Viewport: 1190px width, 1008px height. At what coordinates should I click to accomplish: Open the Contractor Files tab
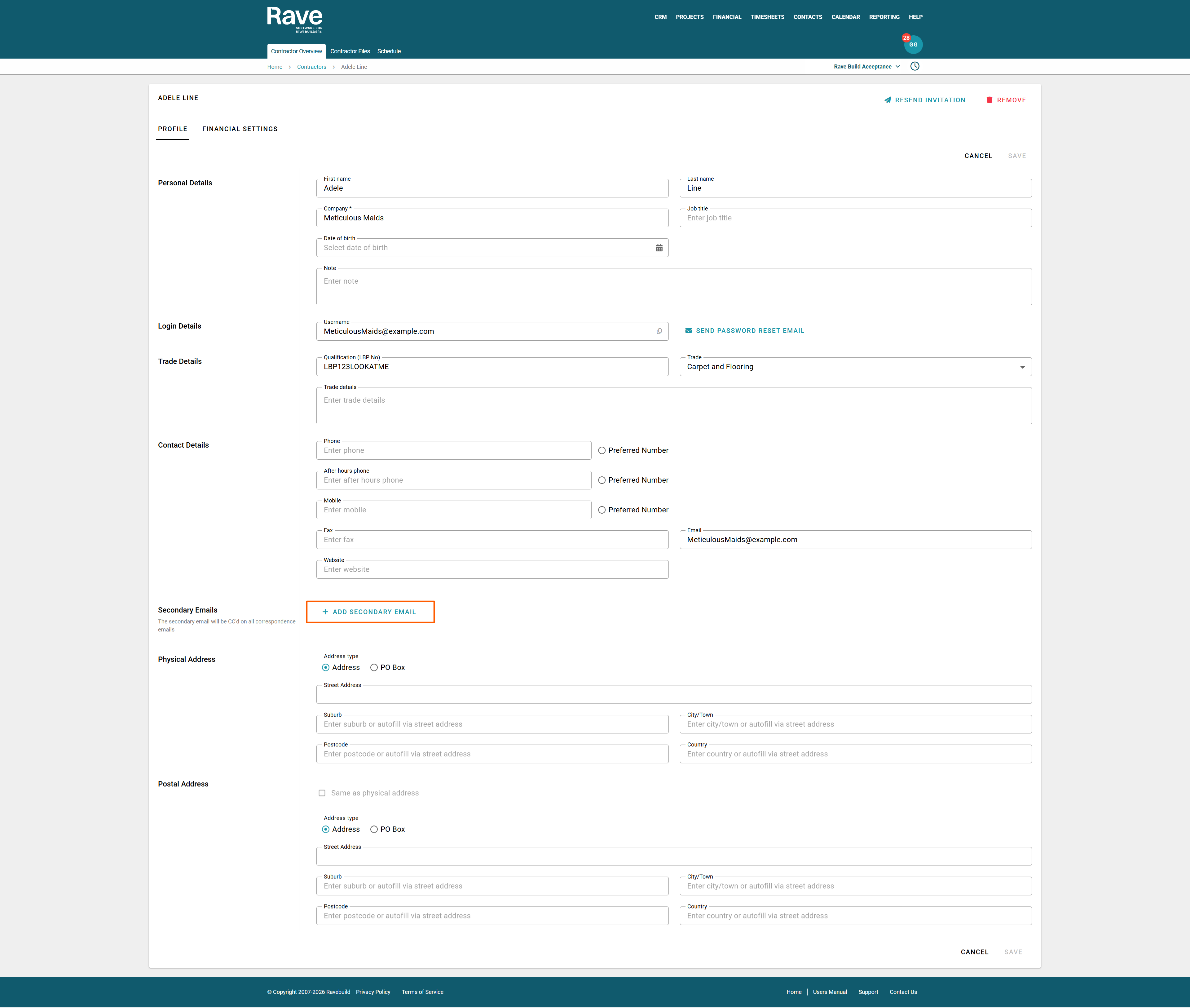click(350, 51)
